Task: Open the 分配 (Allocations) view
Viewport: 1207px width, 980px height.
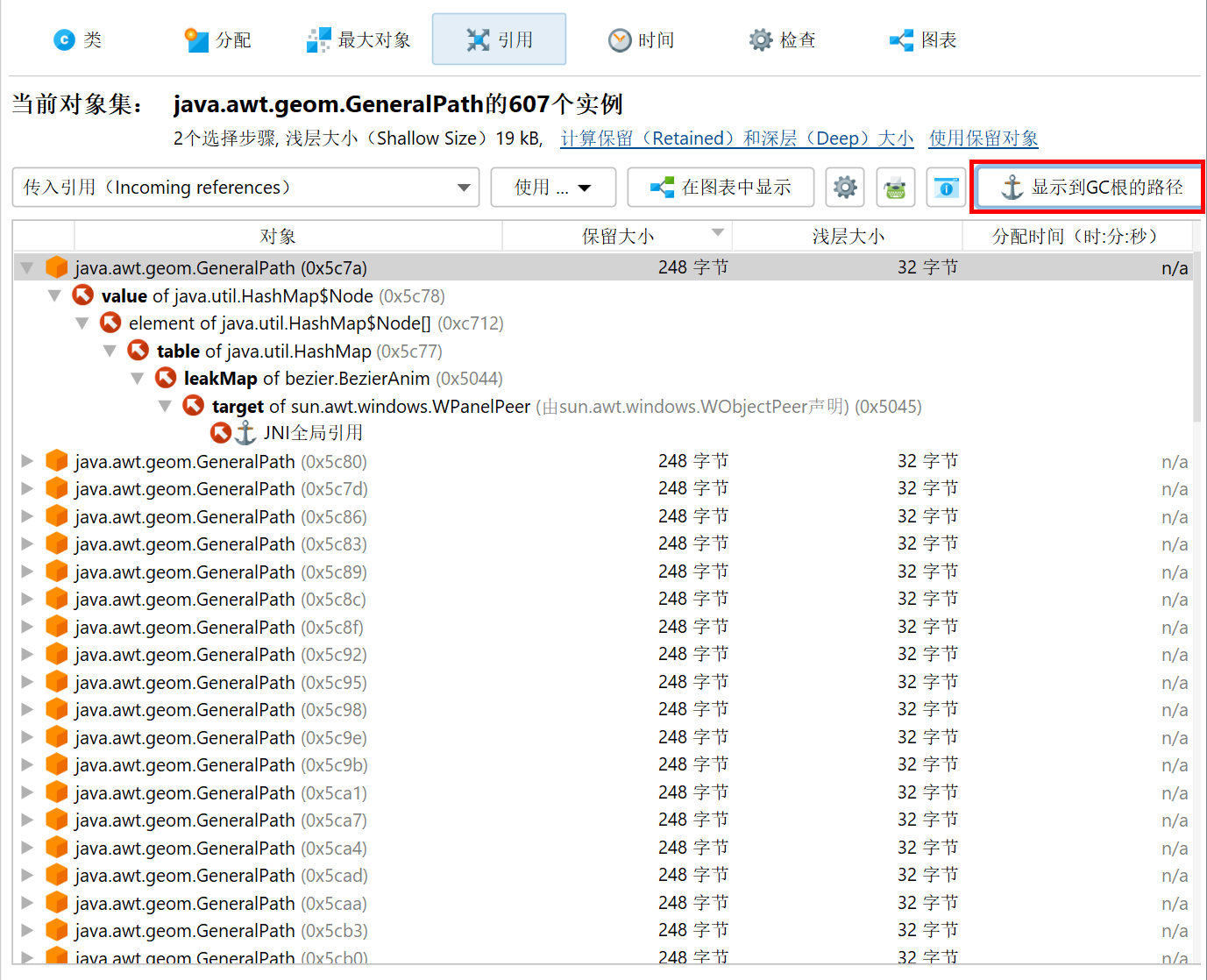Action: (x=218, y=40)
